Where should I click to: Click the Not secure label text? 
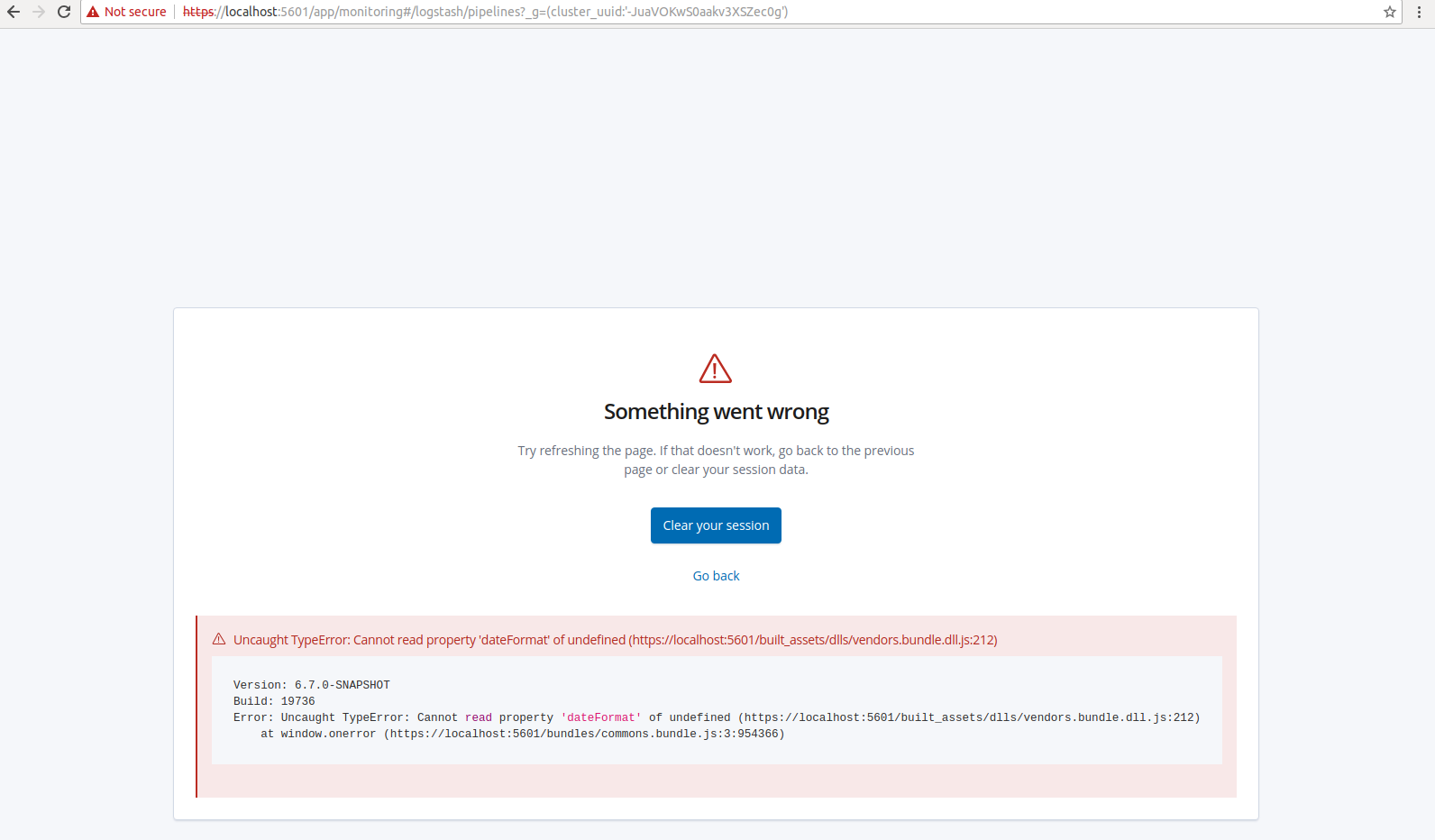135,12
